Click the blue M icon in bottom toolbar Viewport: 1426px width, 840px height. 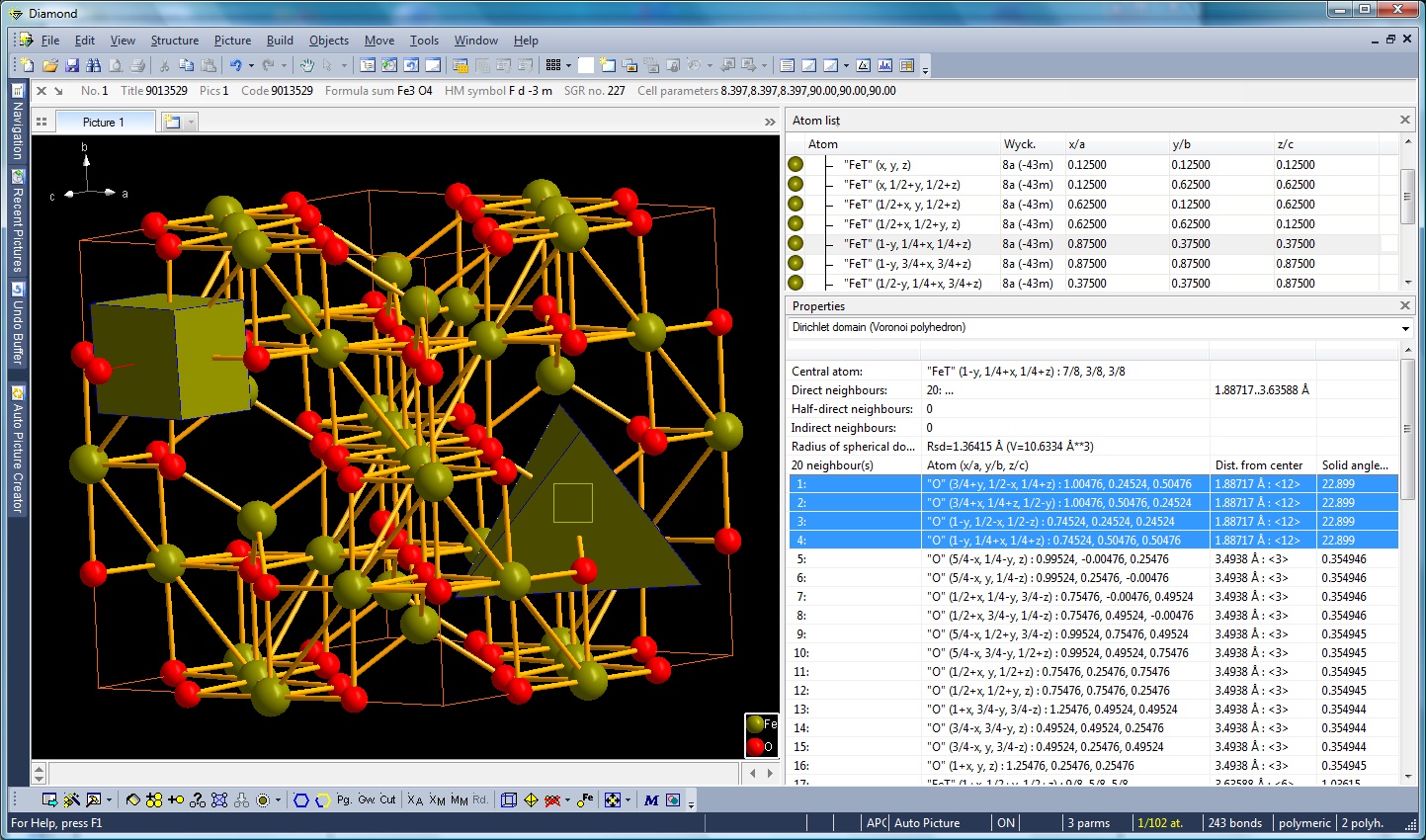coord(651,799)
